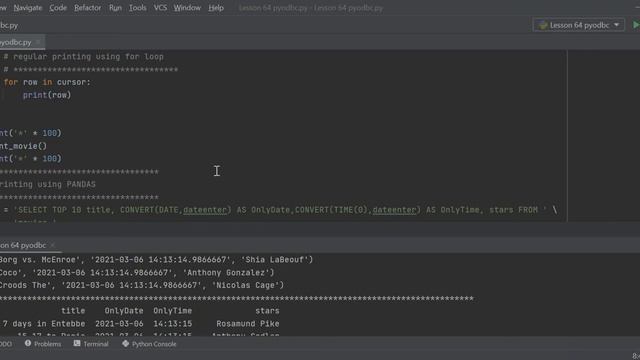Close the pyodbc.py editor tab
640x360 pixels.
38,42
